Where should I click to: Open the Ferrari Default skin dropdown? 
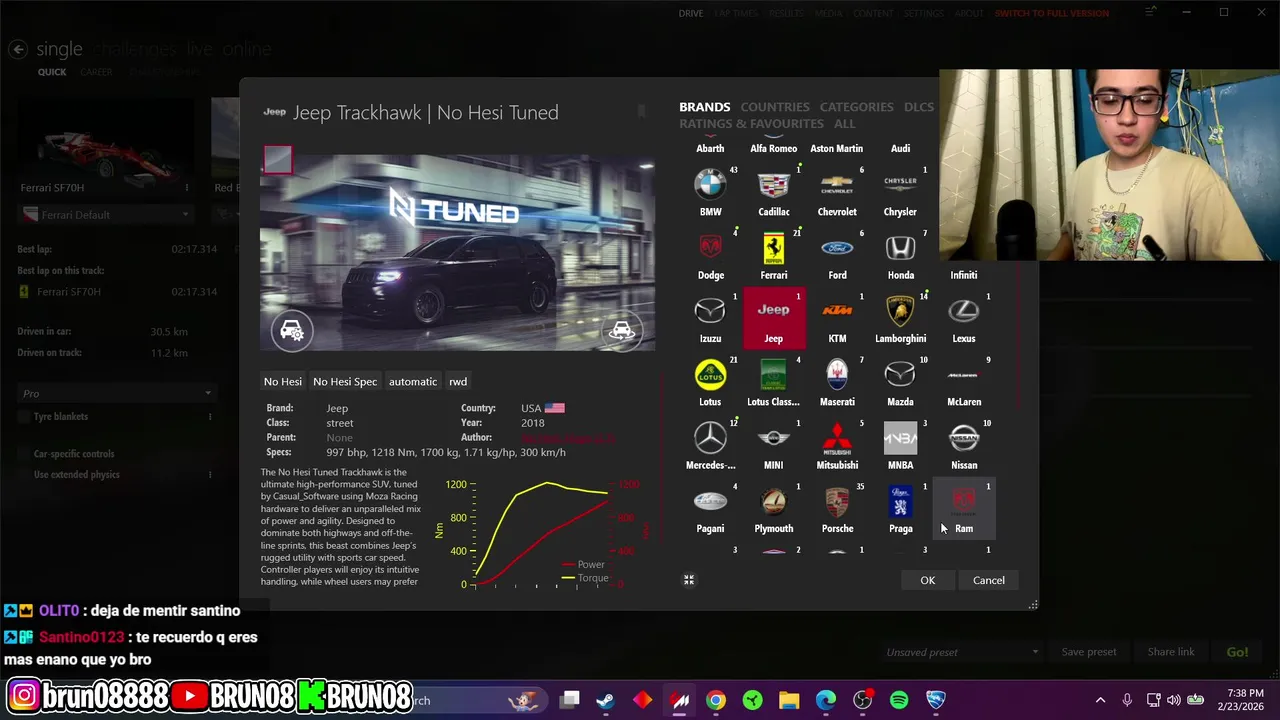(x=106, y=215)
